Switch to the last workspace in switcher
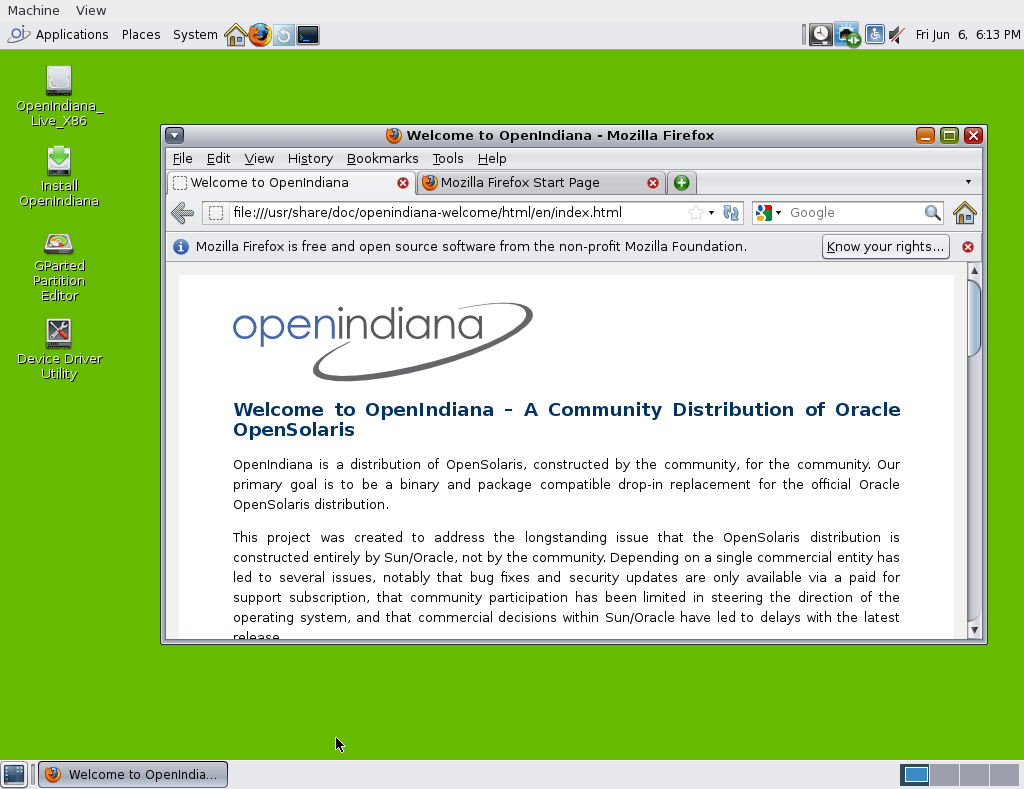 click(x=1004, y=775)
